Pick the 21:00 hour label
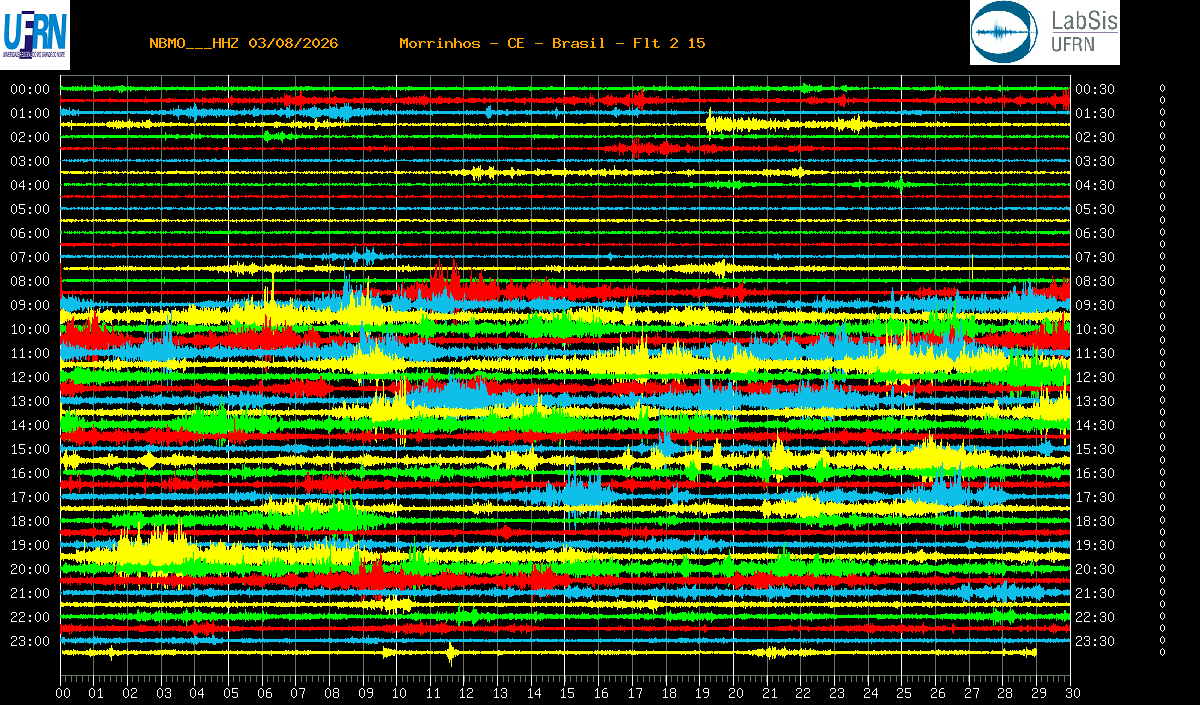Screen dimensions: 1200x705 pyautogui.click(x=30, y=593)
